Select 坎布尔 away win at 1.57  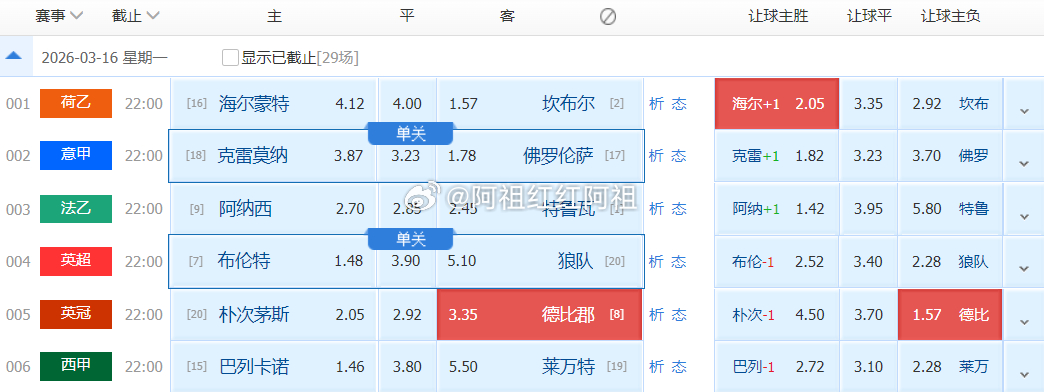click(x=539, y=104)
